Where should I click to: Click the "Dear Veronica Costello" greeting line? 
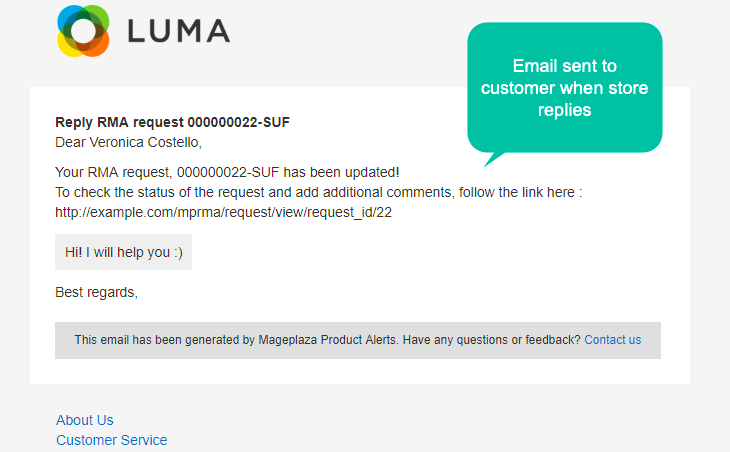coord(128,142)
